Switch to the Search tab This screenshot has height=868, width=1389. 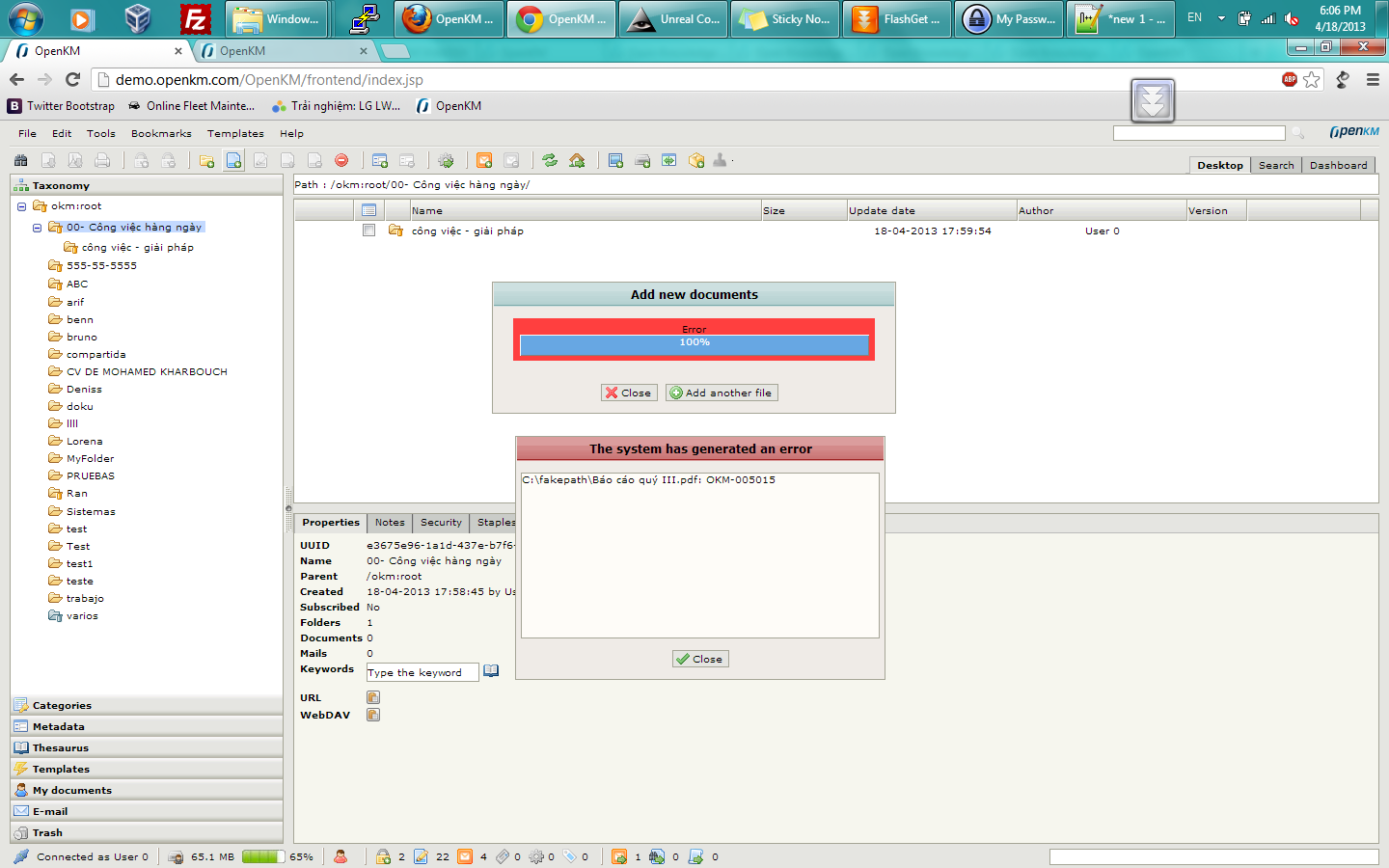tap(1275, 165)
